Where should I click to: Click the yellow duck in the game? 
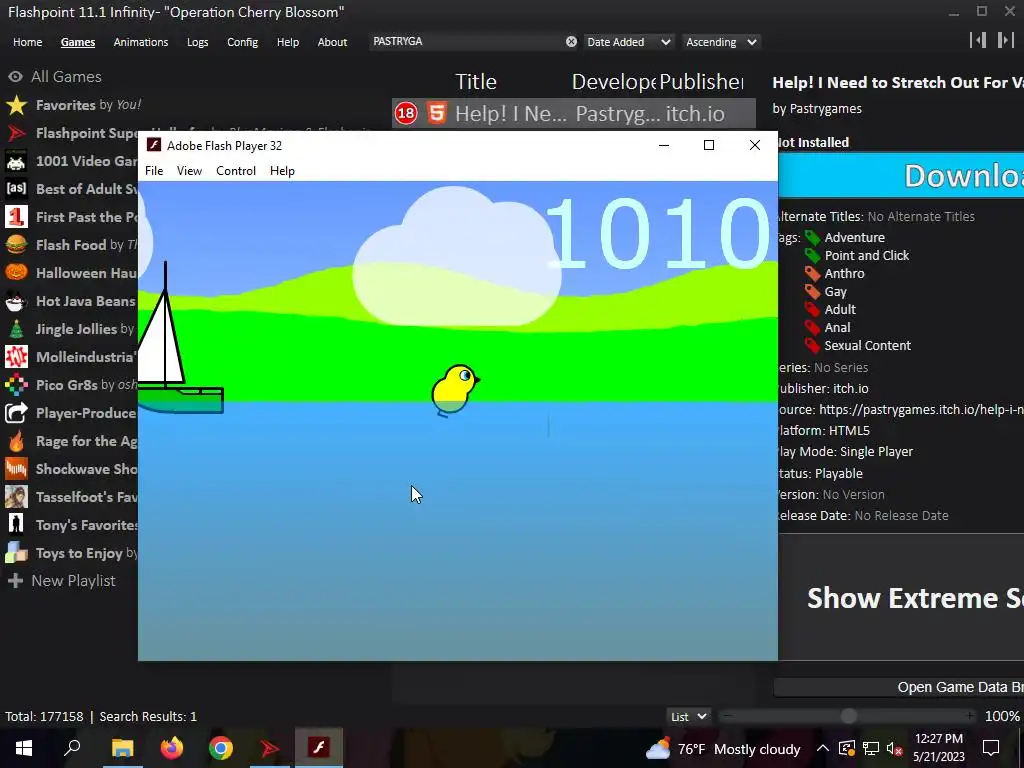point(455,389)
